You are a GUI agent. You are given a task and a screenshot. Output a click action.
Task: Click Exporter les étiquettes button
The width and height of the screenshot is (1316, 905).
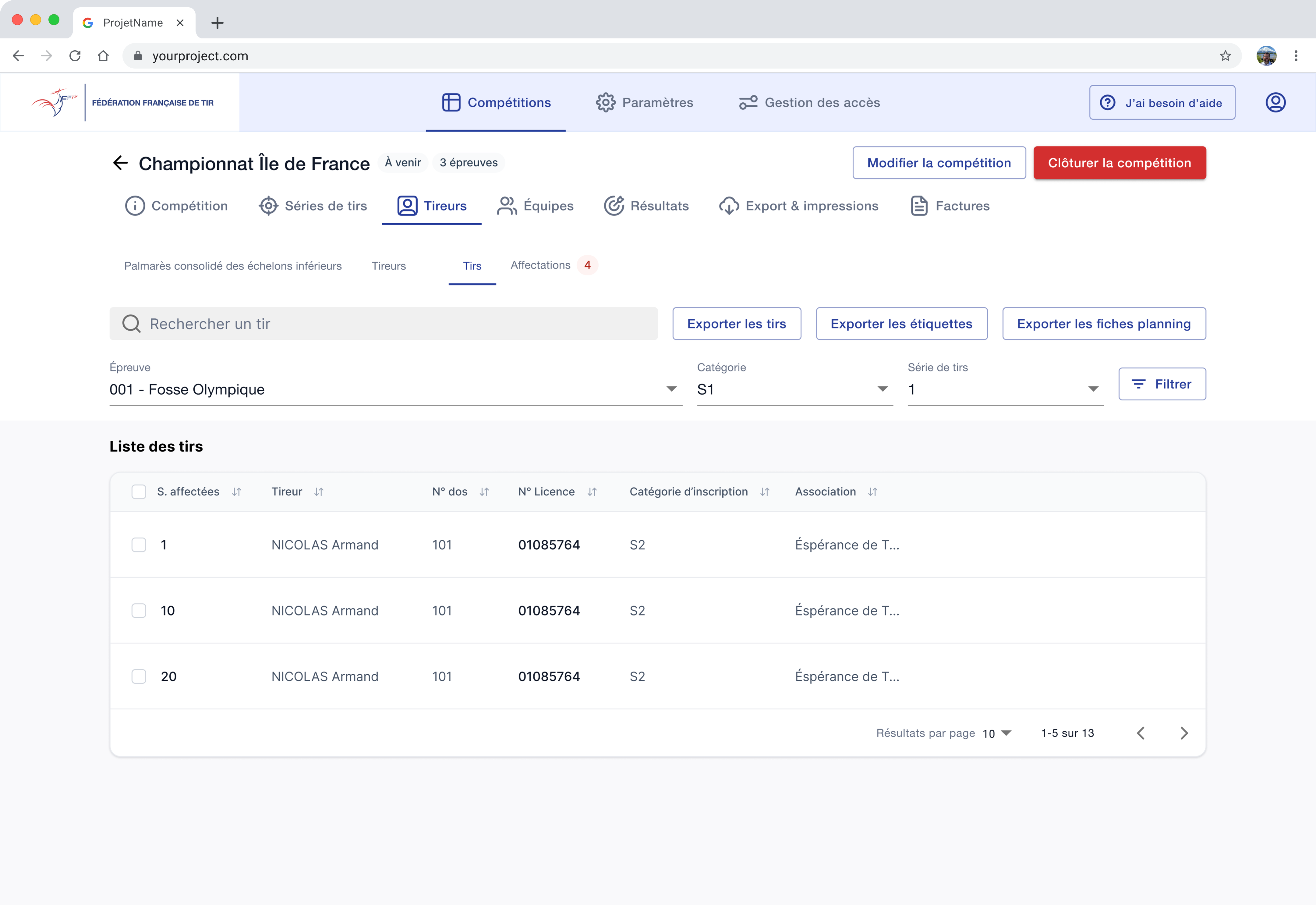902,324
